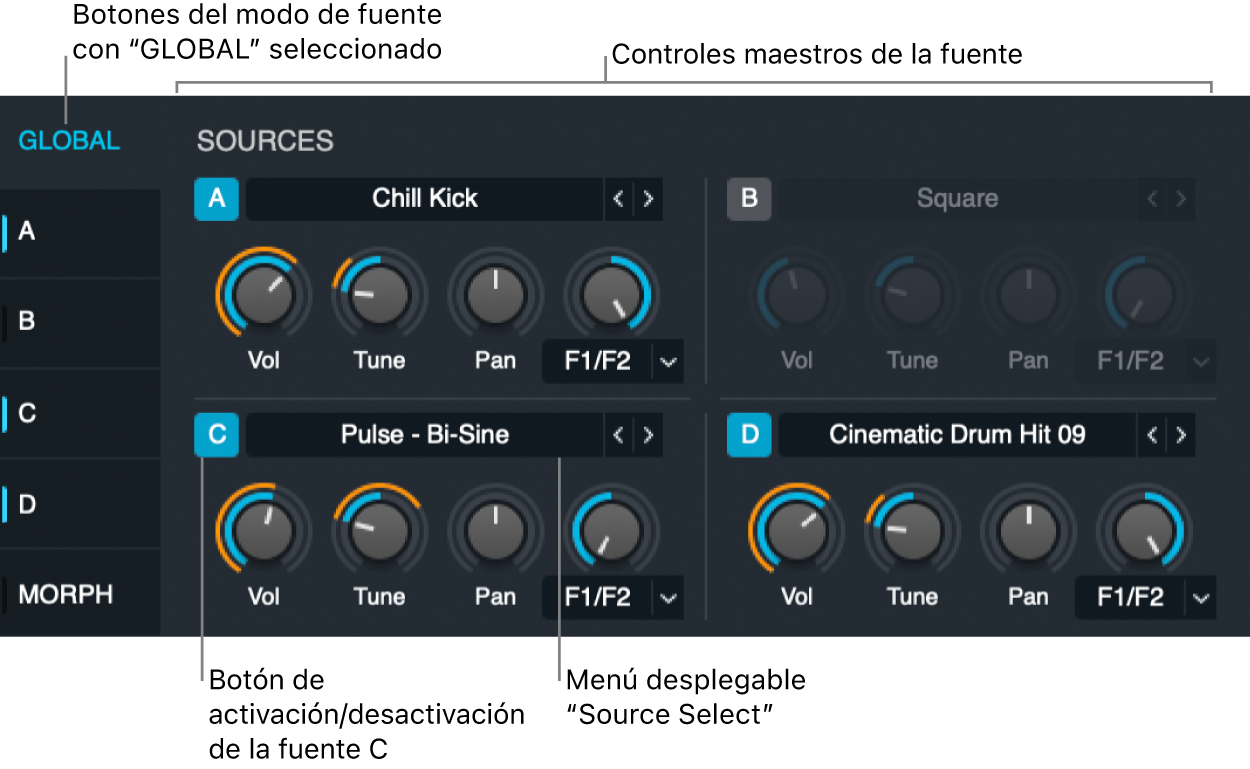
Task: Click the SOURCES section heading
Action: tap(265, 141)
